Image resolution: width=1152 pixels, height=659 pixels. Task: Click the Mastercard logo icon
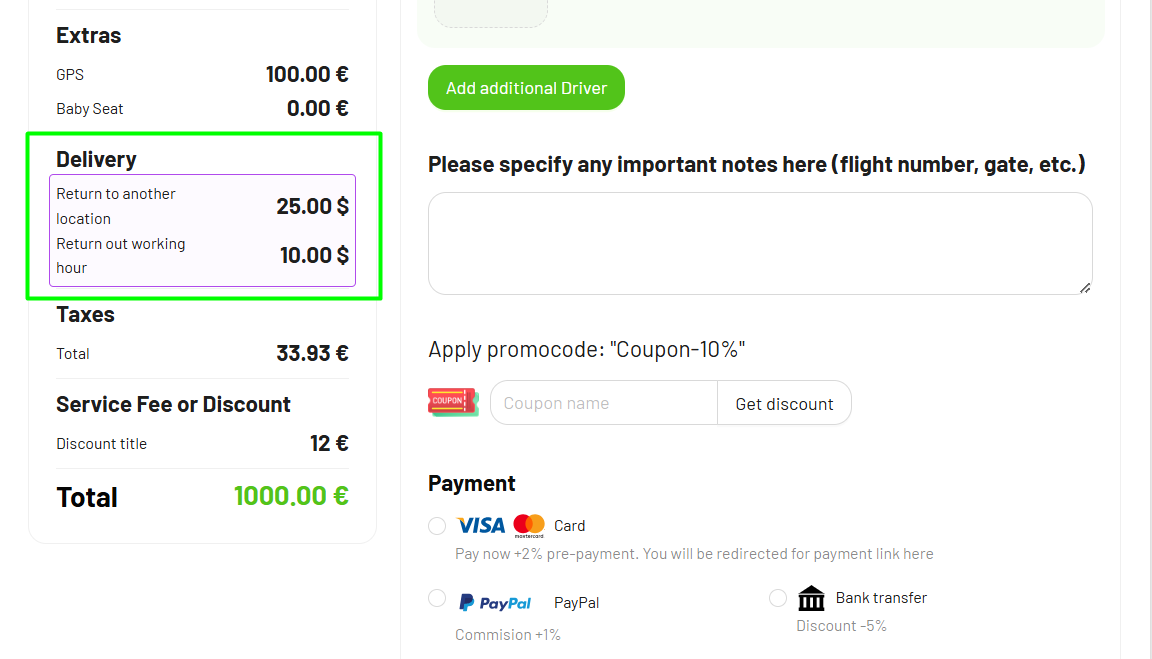pyautogui.click(x=529, y=525)
